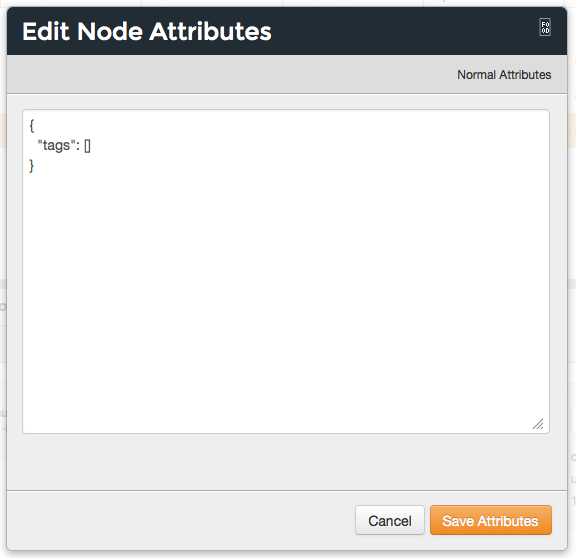Close the dialog via the F00D glyph icon
The width and height of the screenshot is (576, 558).
point(545,27)
